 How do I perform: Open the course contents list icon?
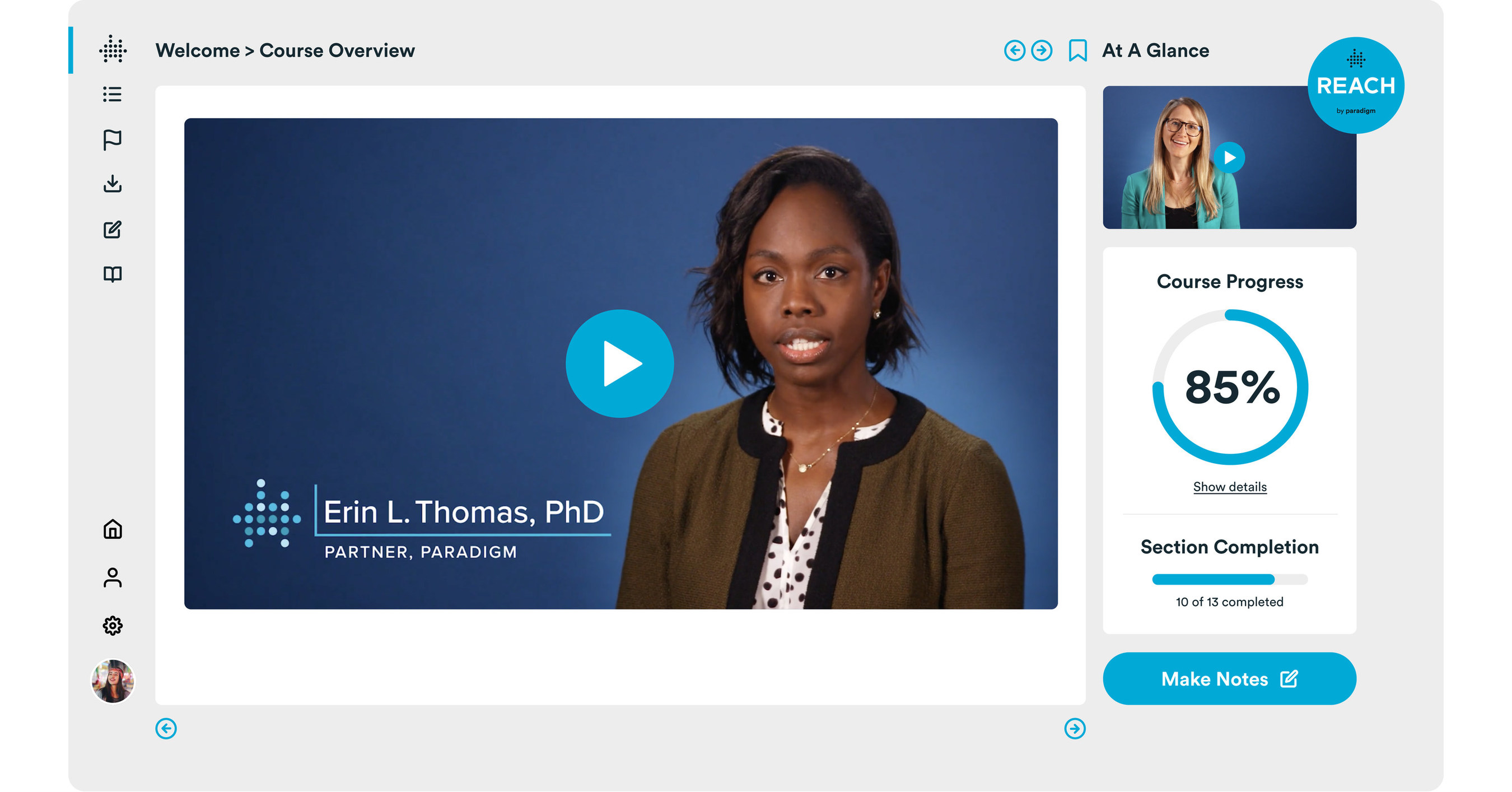coord(112,95)
